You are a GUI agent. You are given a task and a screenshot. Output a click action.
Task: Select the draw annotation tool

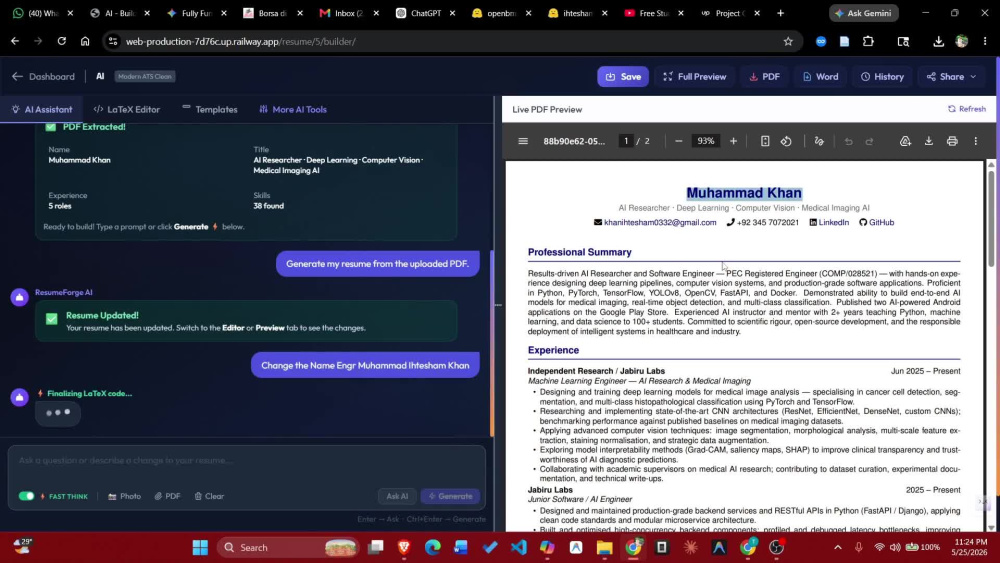[x=820, y=141]
